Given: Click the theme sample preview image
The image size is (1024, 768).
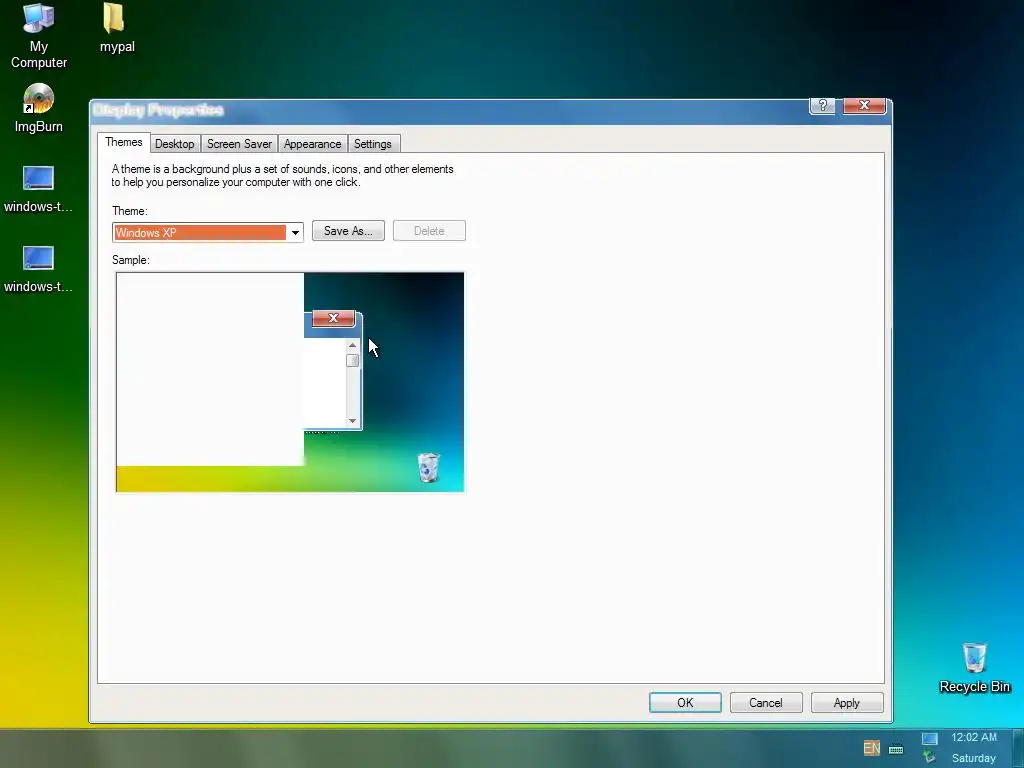Looking at the screenshot, I should point(290,382).
